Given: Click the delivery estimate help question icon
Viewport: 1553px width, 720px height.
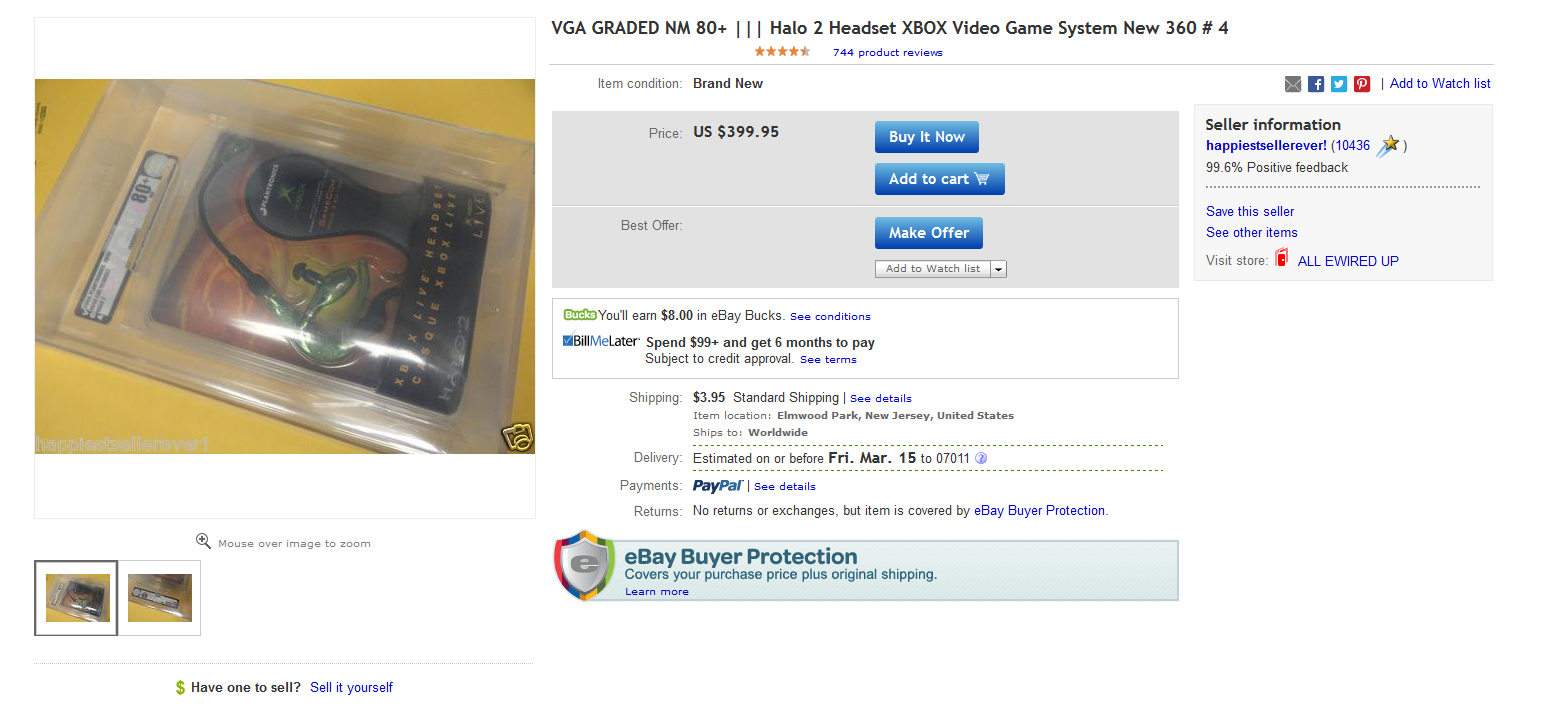Looking at the screenshot, I should click(x=981, y=458).
